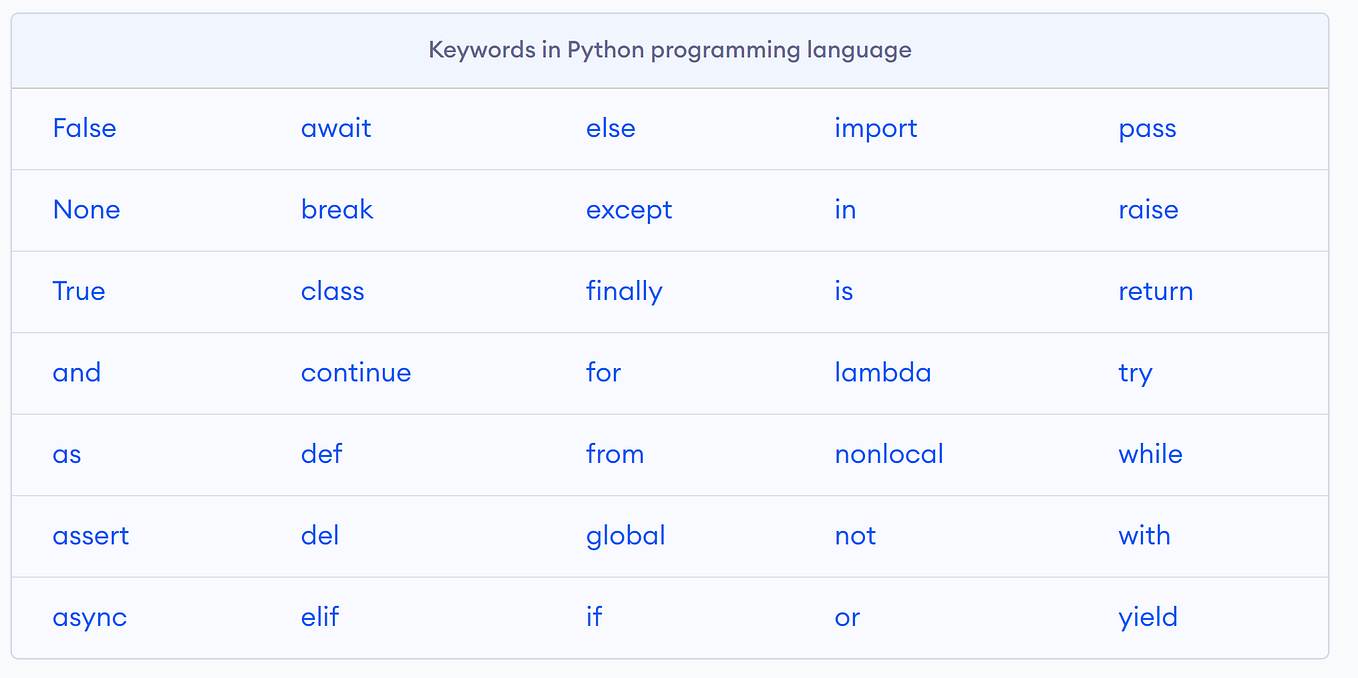Viewport: 1358px width, 678px height.
Task: Open the elif keyword link
Action: click(x=319, y=617)
